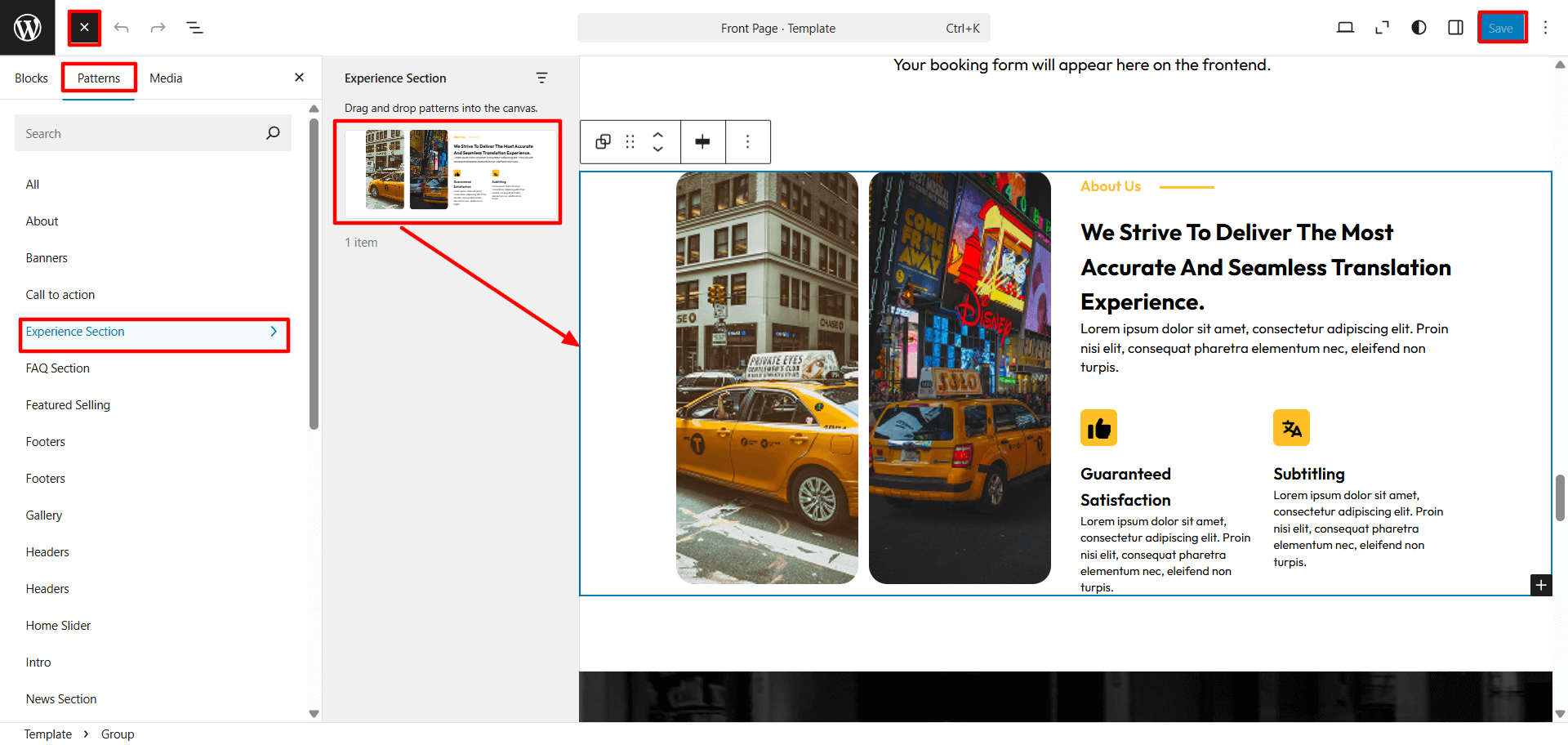
Task: Click the Search patterns input field
Action: click(143, 133)
